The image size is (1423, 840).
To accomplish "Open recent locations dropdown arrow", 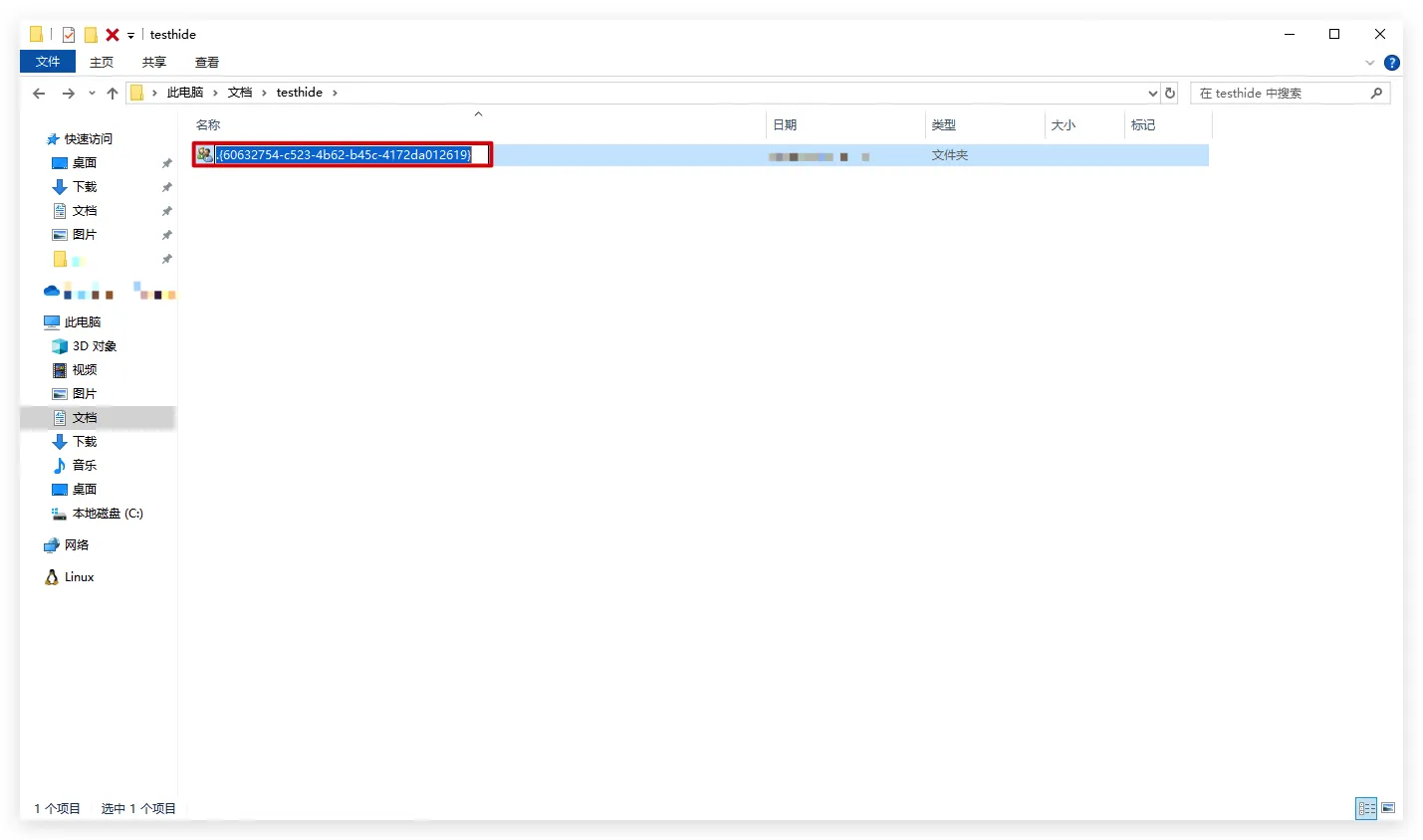I will tap(92, 94).
